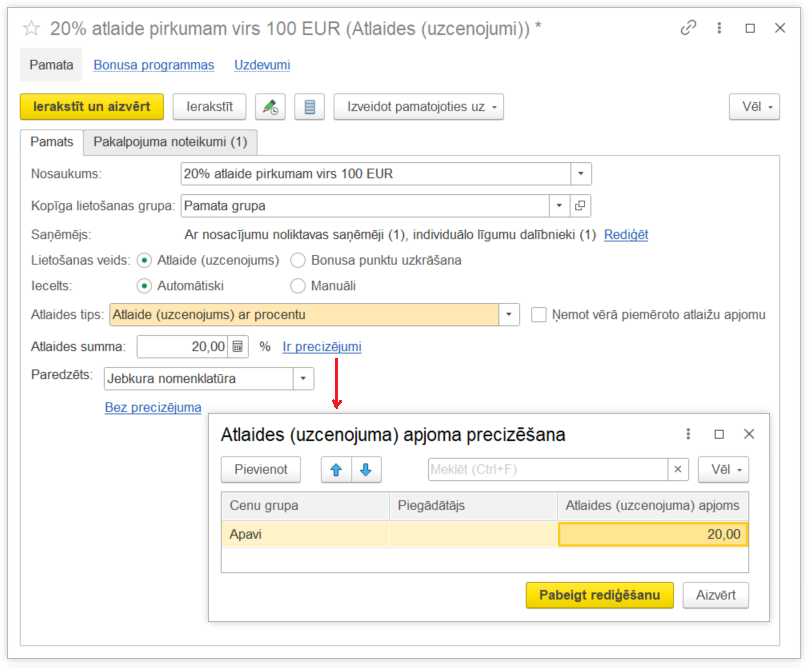
Task: Open Bonusa programmas section
Action: coord(154,65)
